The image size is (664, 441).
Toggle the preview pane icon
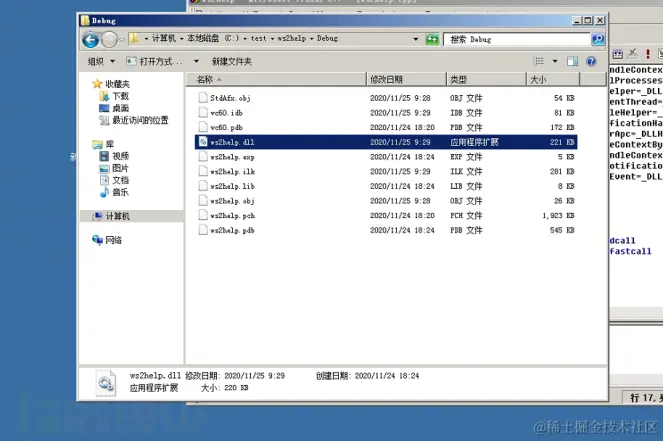pyautogui.click(x=573, y=61)
